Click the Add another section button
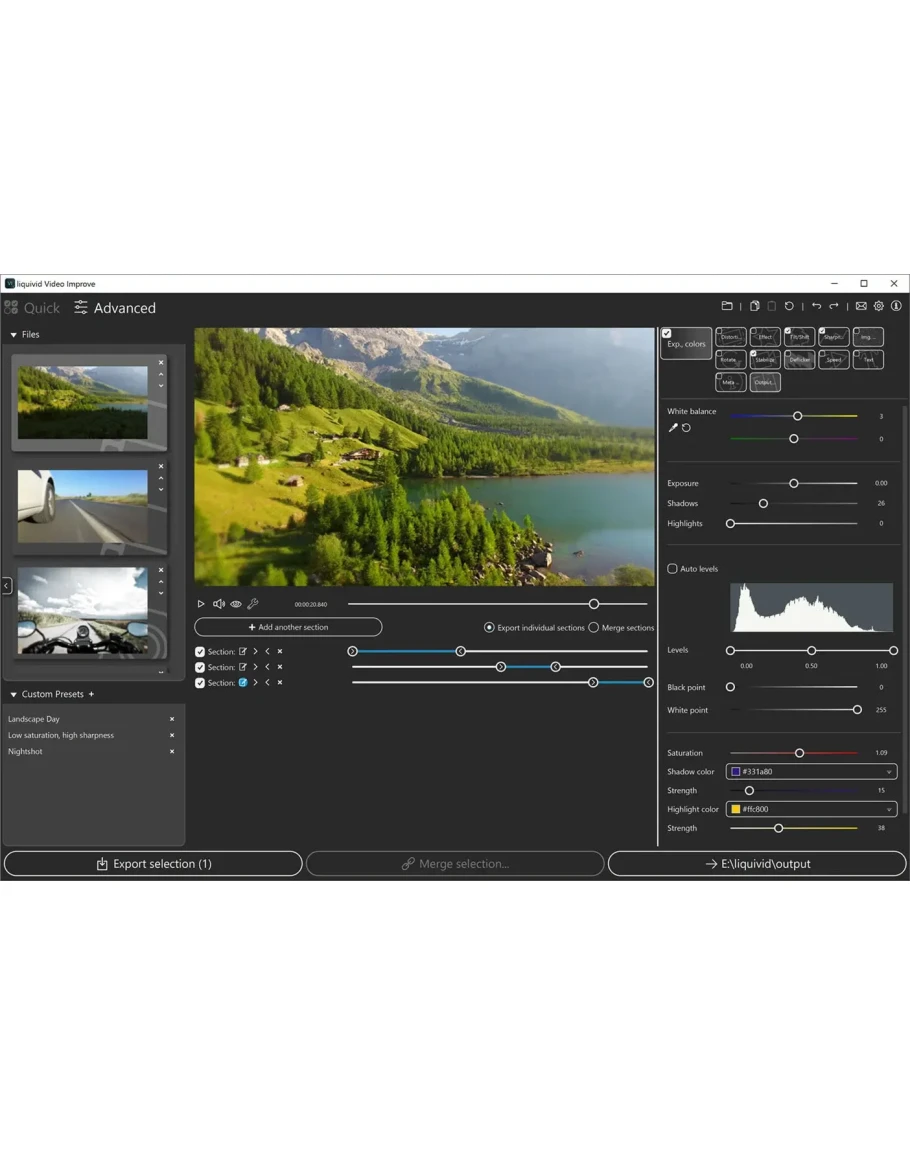The height and width of the screenshot is (1155, 910). [288, 627]
